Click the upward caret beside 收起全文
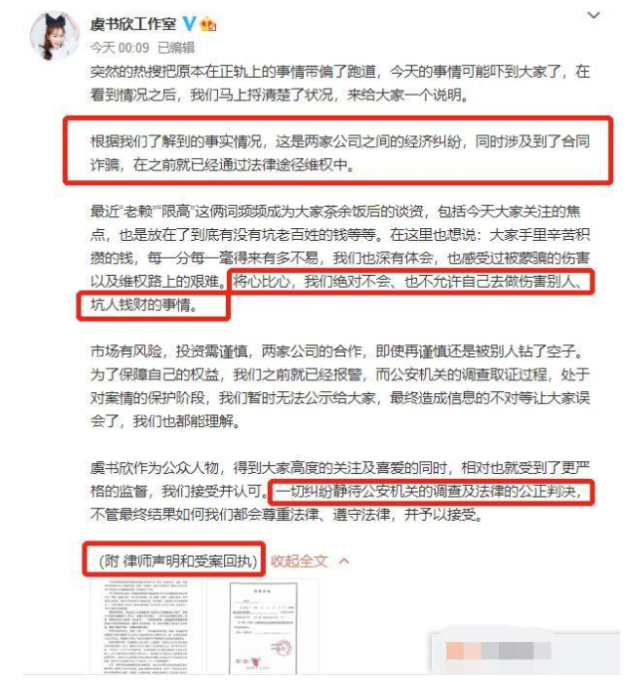This screenshot has width=641, height=682. pyautogui.click(x=344, y=561)
